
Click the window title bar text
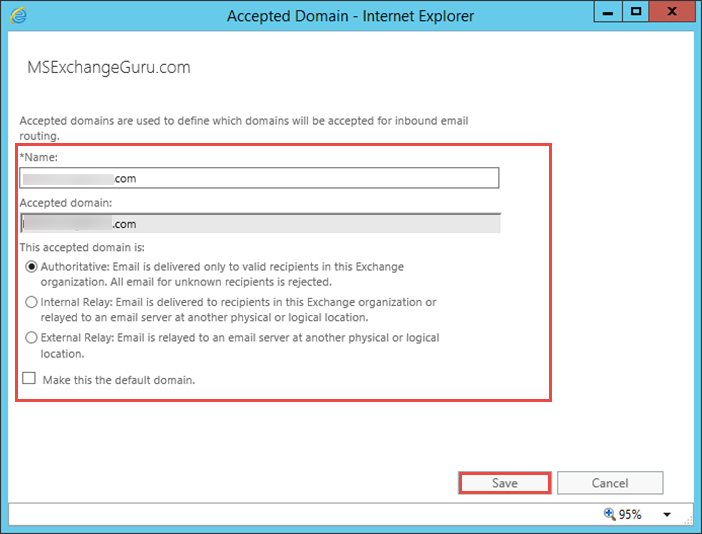pos(350,16)
